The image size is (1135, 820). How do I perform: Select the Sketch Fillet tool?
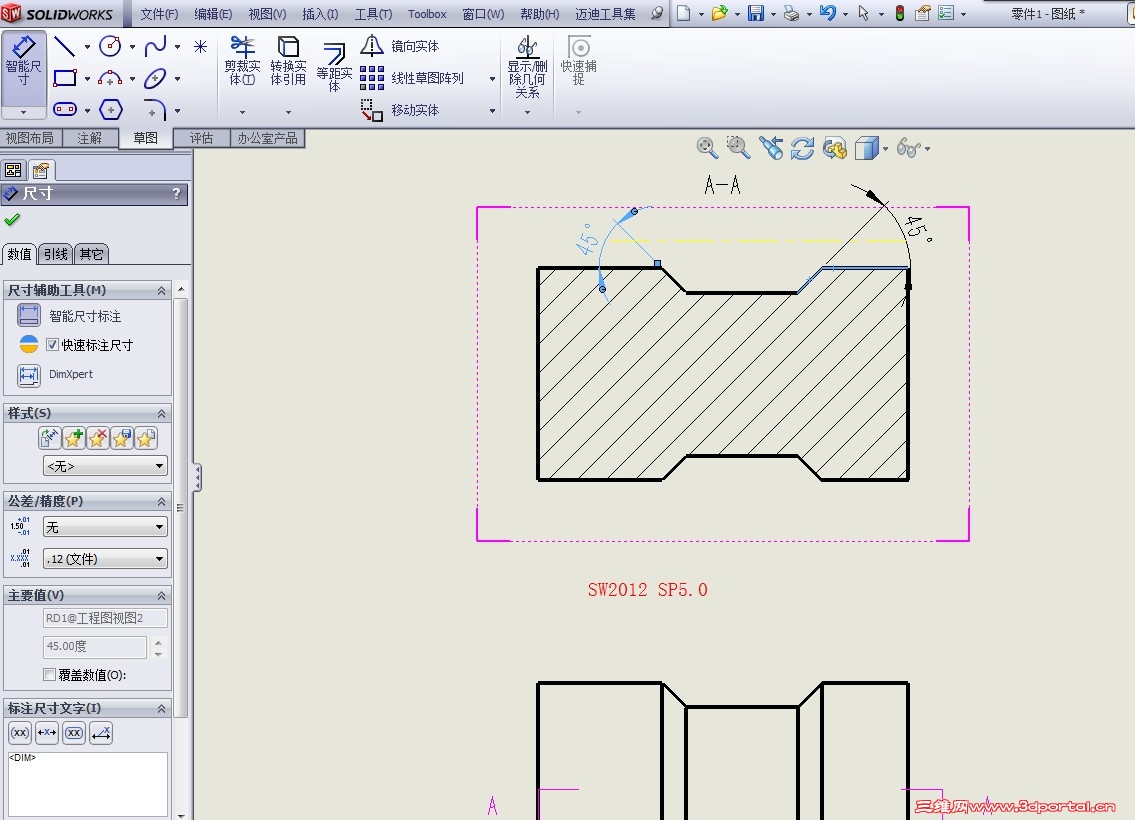[155, 109]
